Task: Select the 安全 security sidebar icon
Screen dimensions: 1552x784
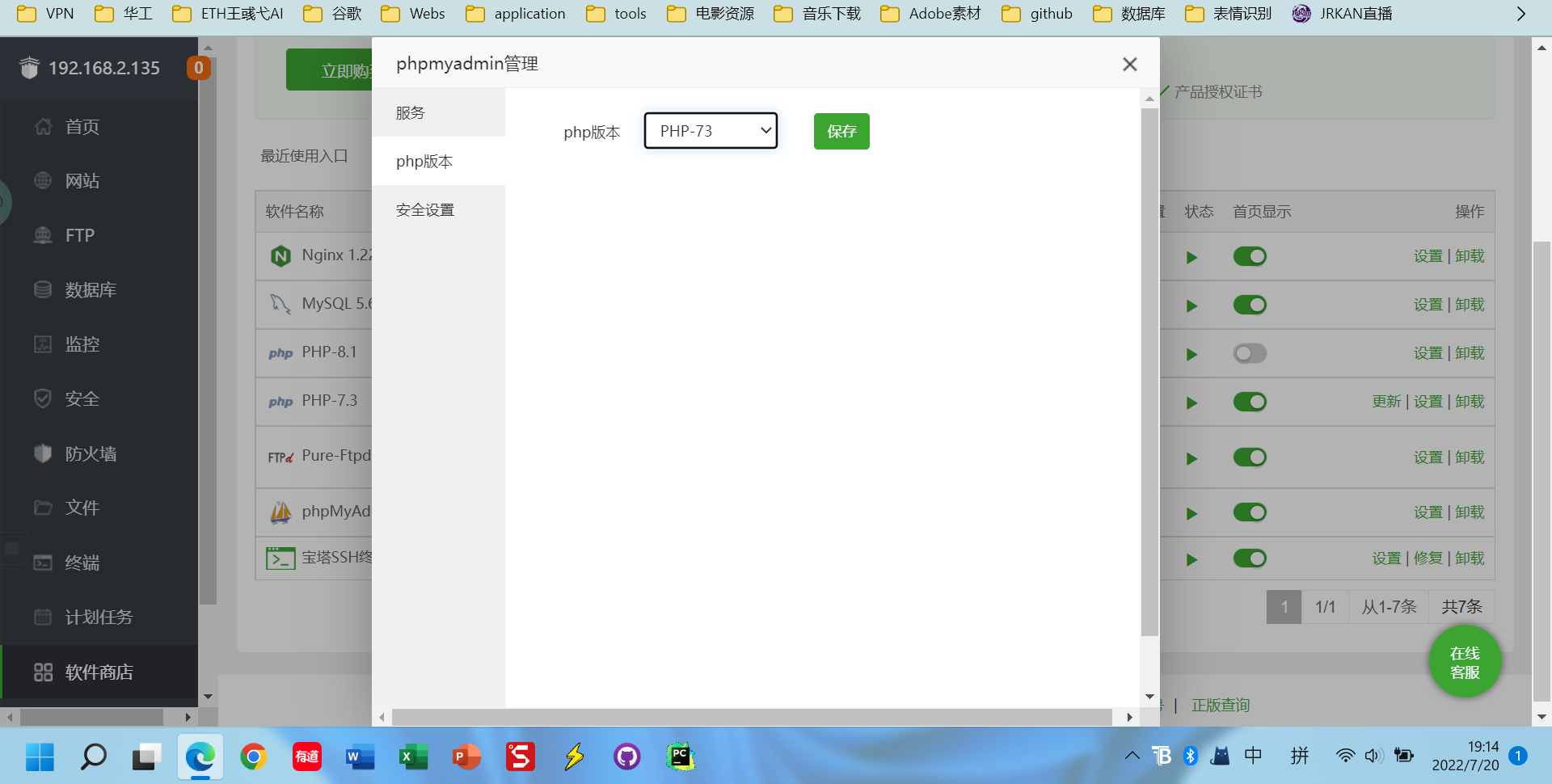Action: click(x=81, y=398)
